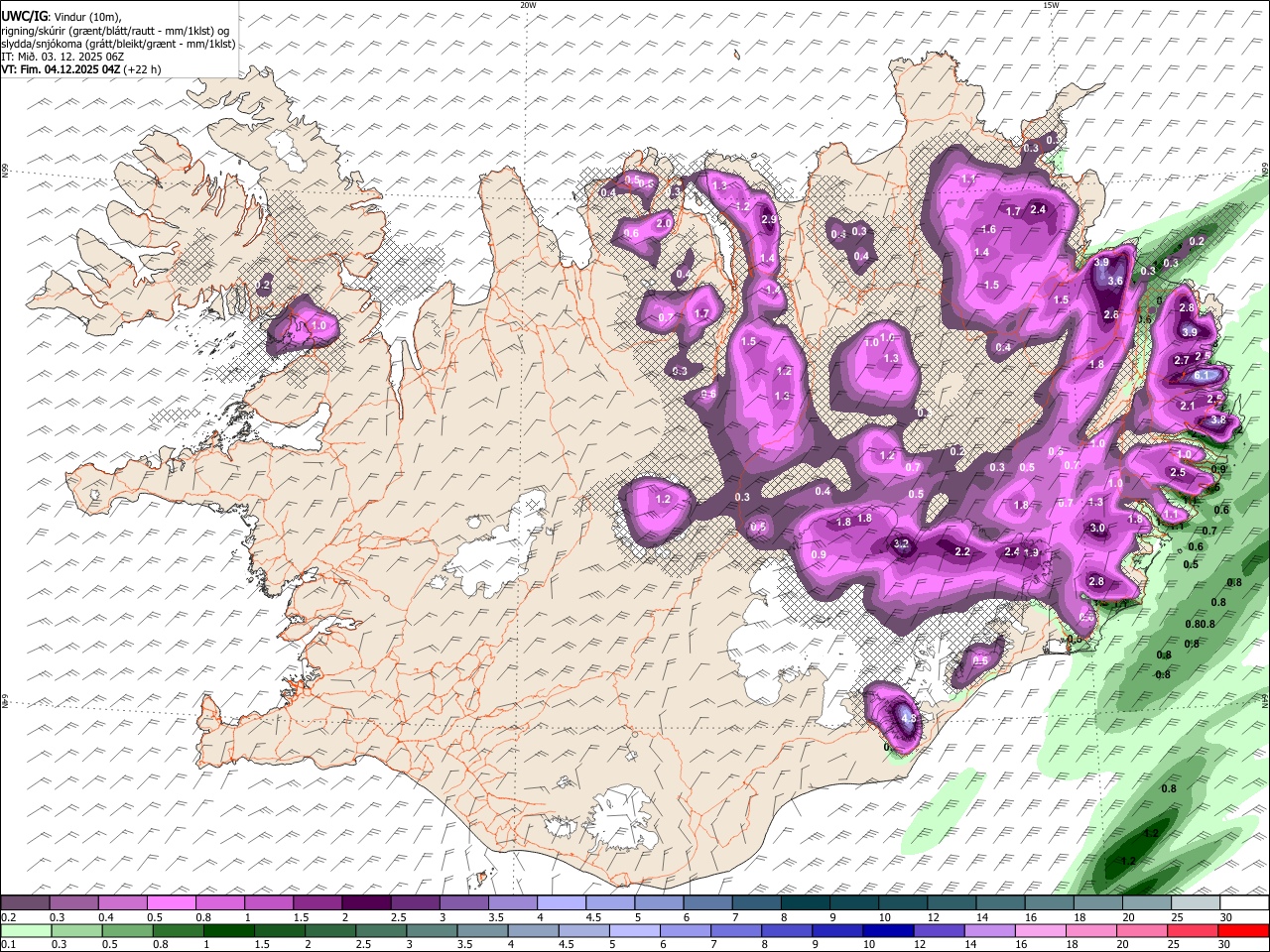Click the 6.1 snowfall value on the east coast
The height and width of the screenshot is (952, 1270).
[x=1203, y=376]
